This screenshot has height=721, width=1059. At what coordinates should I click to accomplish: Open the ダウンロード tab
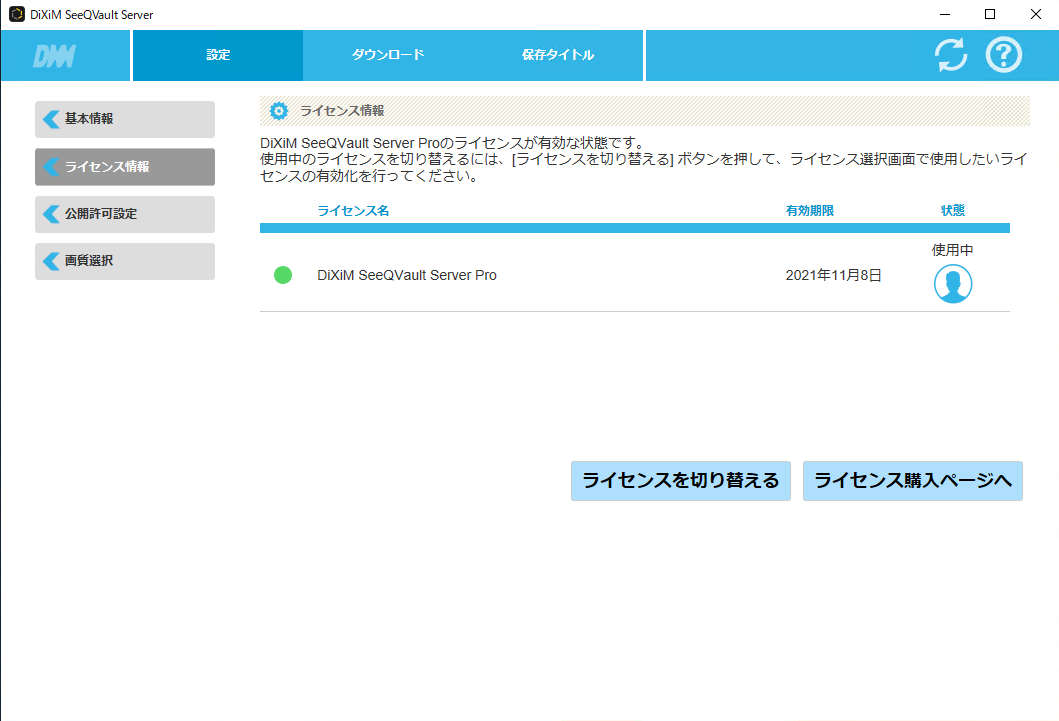[x=388, y=55]
